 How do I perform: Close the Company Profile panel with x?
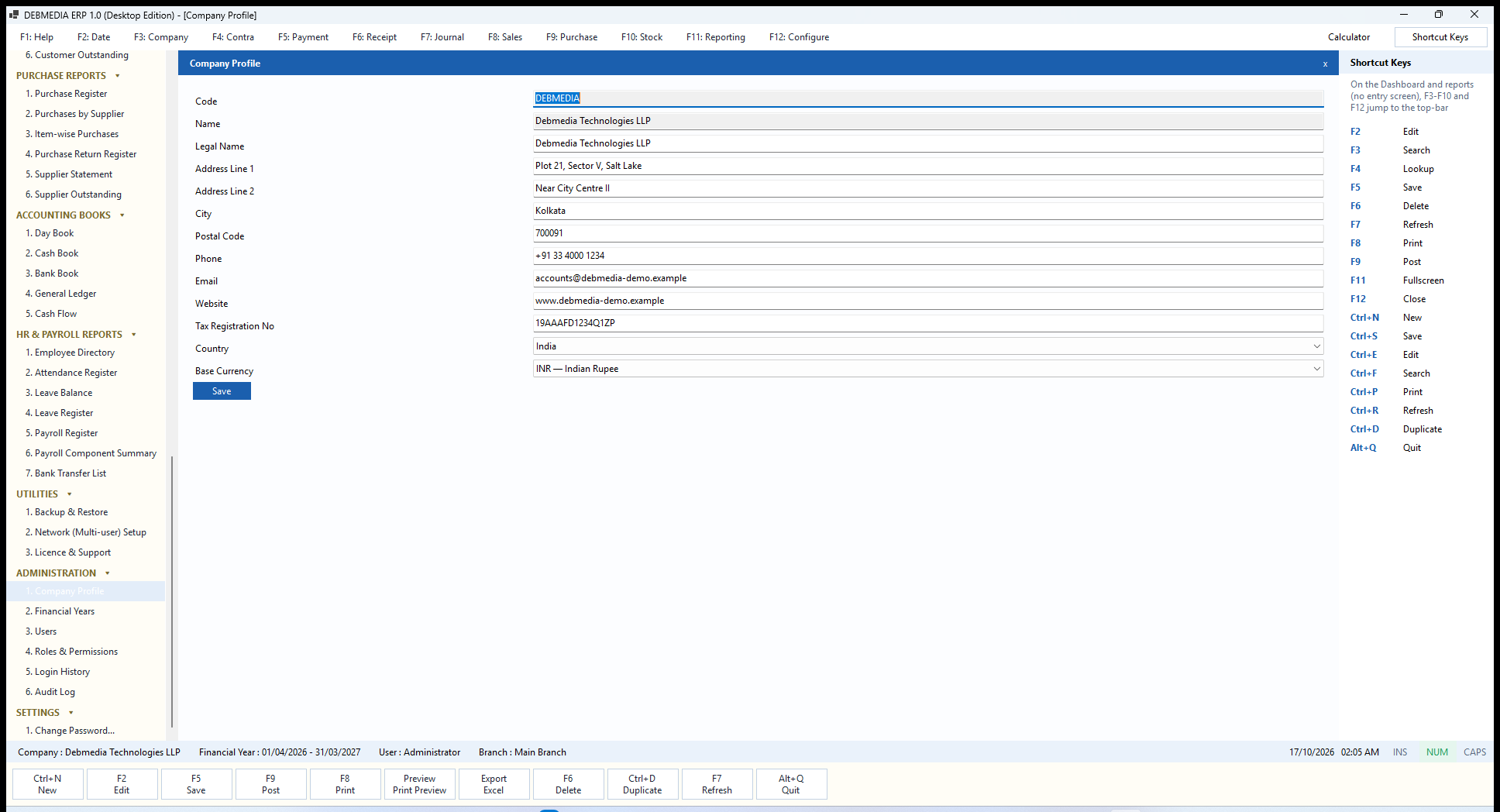click(x=1325, y=64)
